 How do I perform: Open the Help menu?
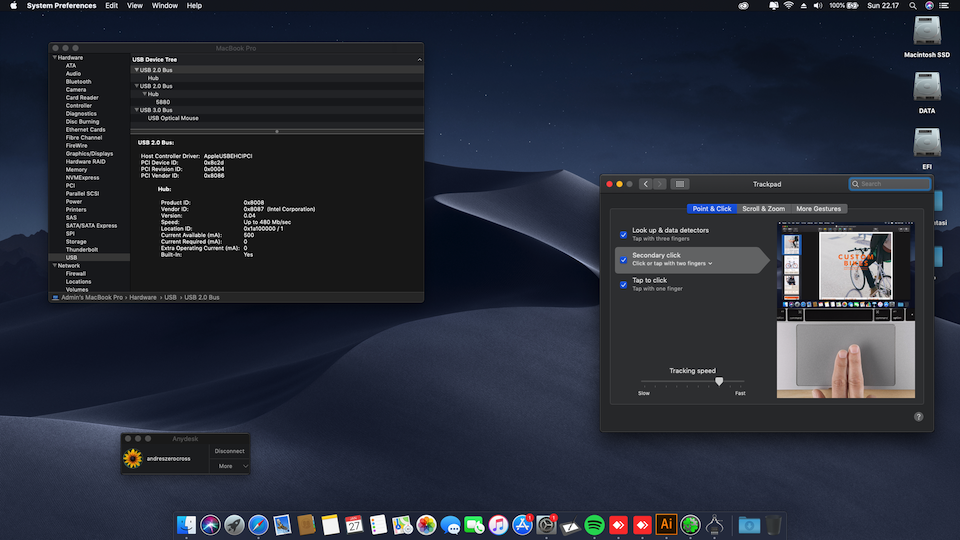click(x=194, y=6)
